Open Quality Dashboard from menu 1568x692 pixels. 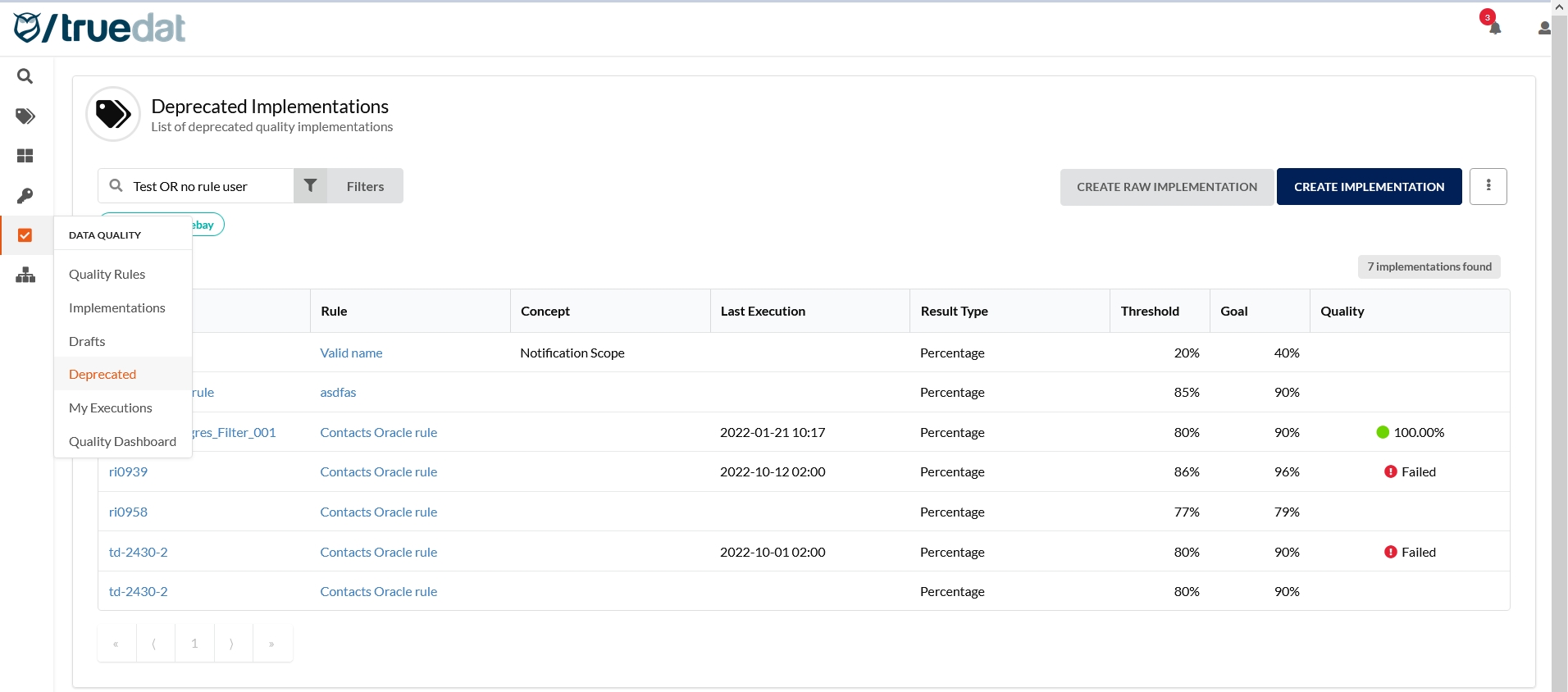pyautogui.click(x=122, y=441)
